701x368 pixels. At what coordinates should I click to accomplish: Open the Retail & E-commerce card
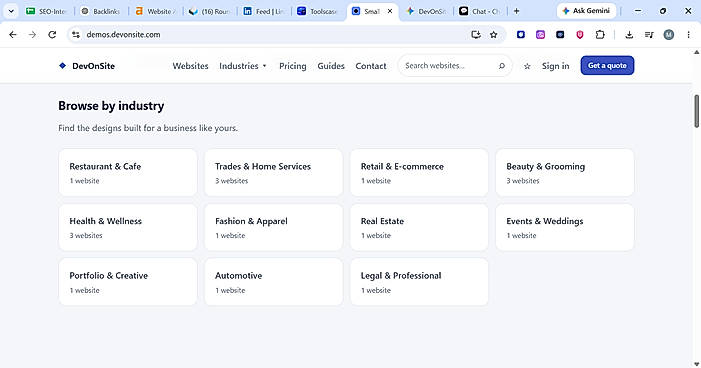pyautogui.click(x=419, y=173)
